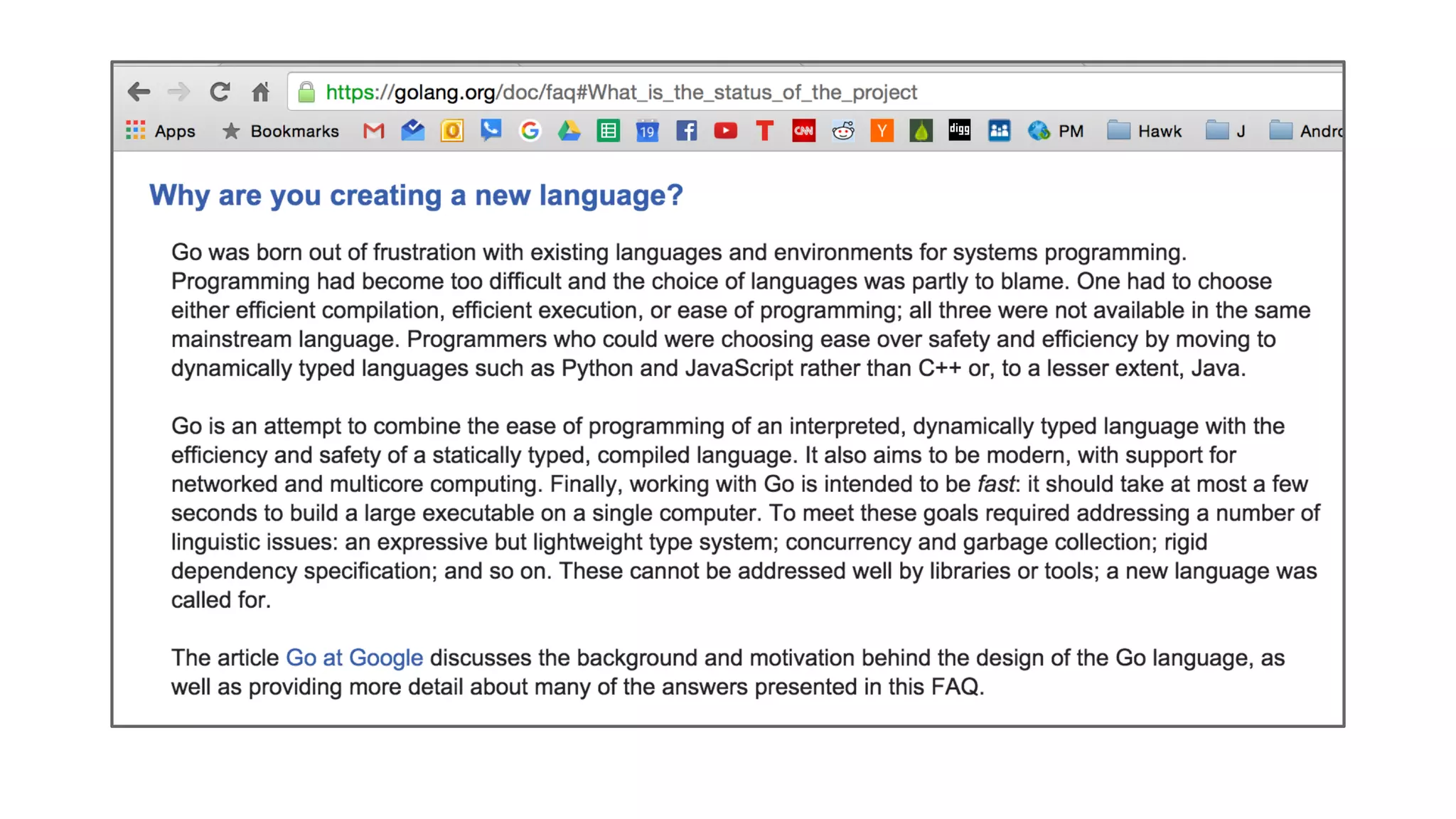This screenshot has height=819, width=1456.
Task: Expand the J bookmarks folder
Action: pos(1226,131)
